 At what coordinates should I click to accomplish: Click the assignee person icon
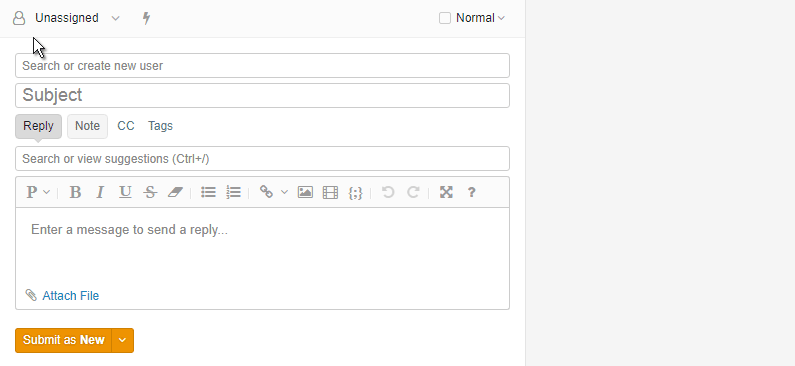point(19,18)
